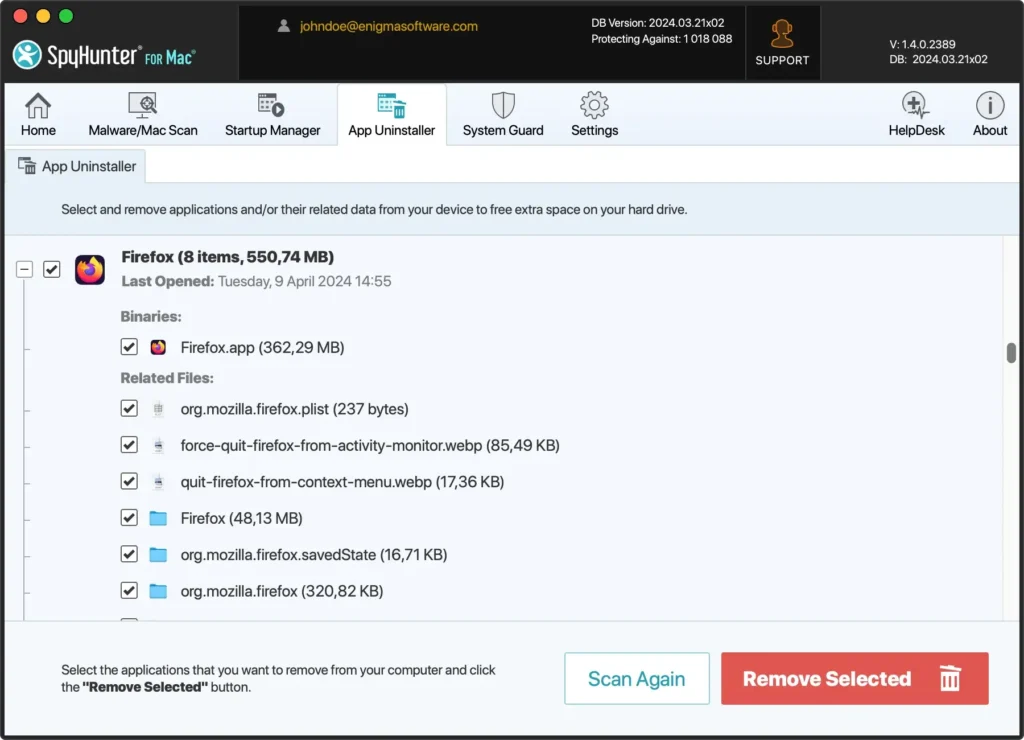Viewport: 1024px width, 740px height.
Task: View the About page
Action: pos(989,112)
